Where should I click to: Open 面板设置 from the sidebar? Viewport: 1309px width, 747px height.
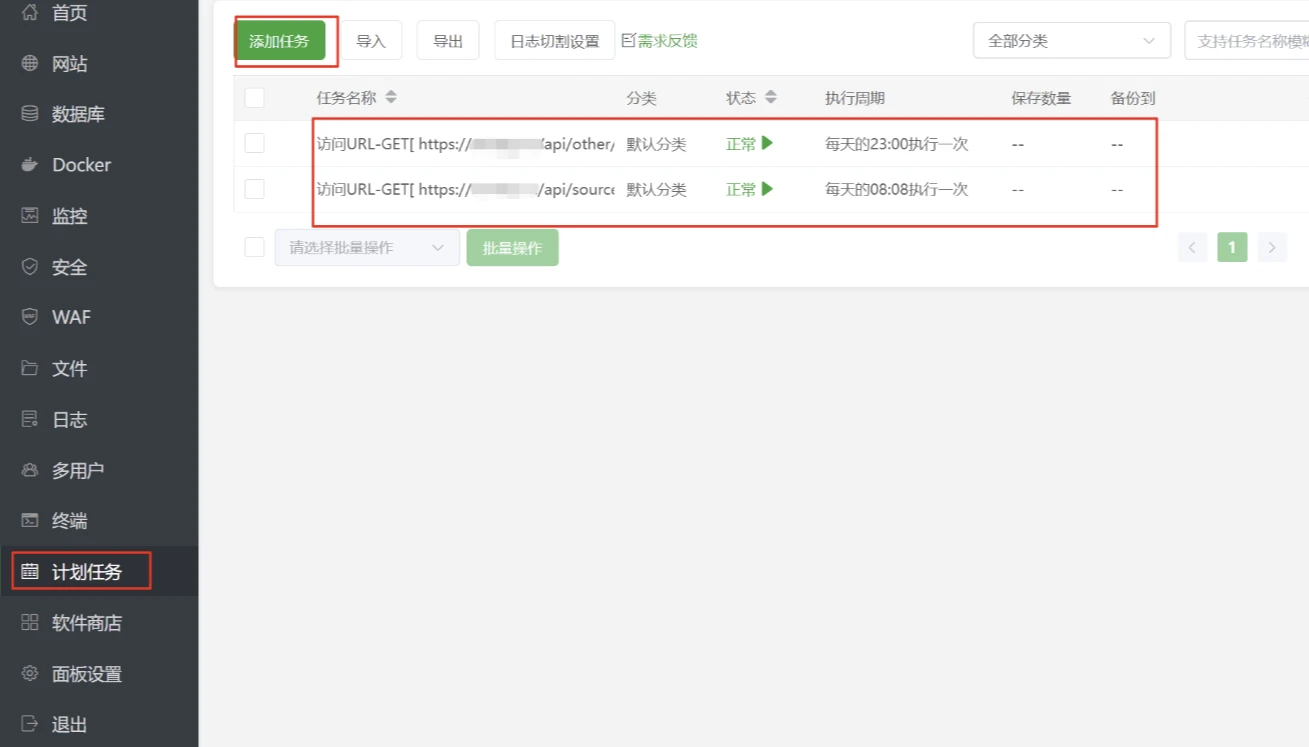click(85, 673)
